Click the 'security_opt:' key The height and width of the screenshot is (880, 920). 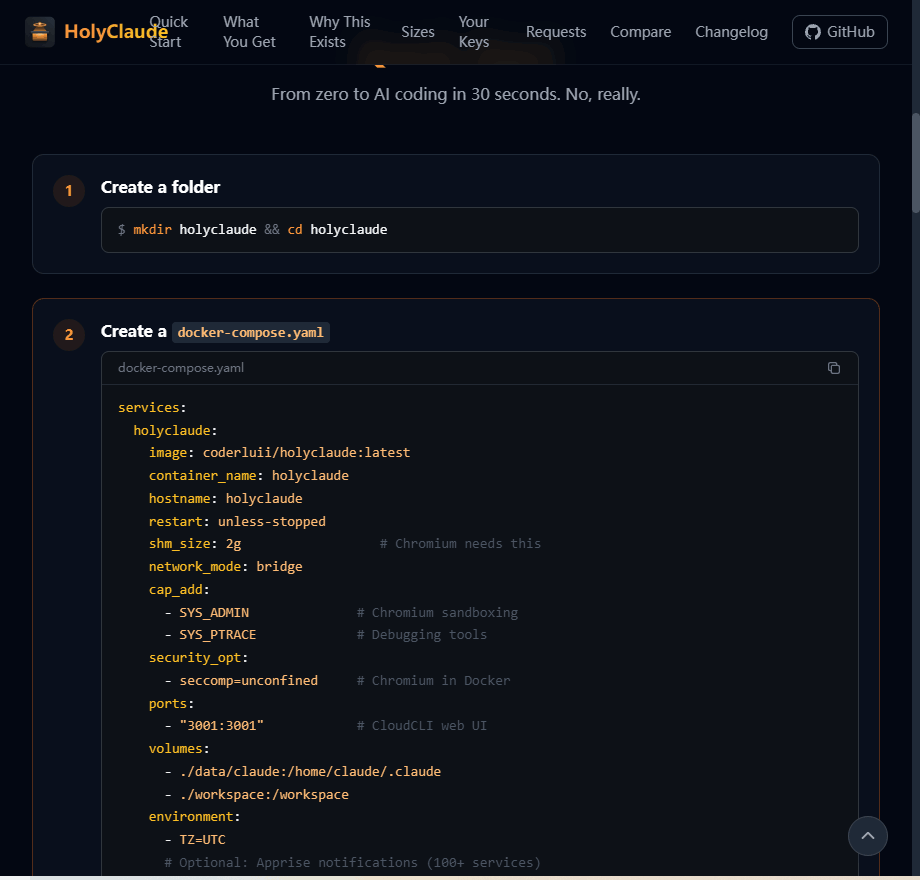click(198, 658)
